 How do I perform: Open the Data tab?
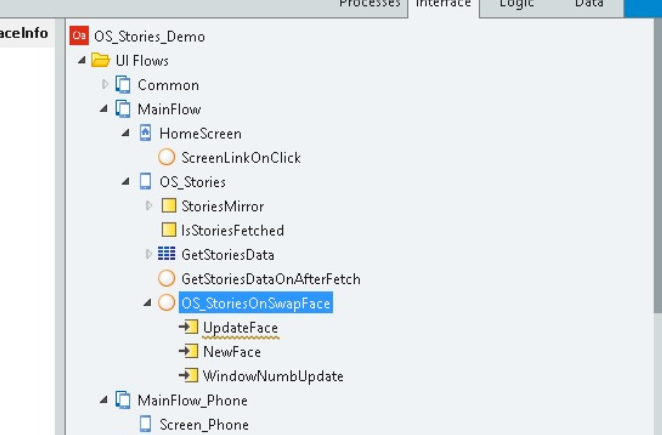pos(588,5)
